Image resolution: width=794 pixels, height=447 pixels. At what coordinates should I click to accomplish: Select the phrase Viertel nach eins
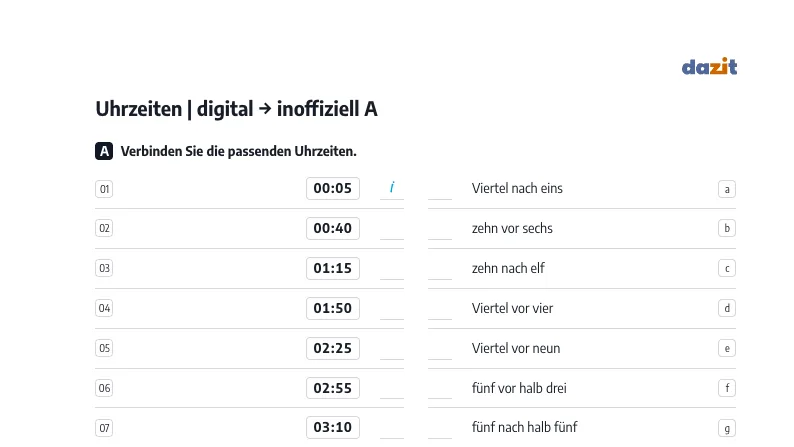coord(517,188)
